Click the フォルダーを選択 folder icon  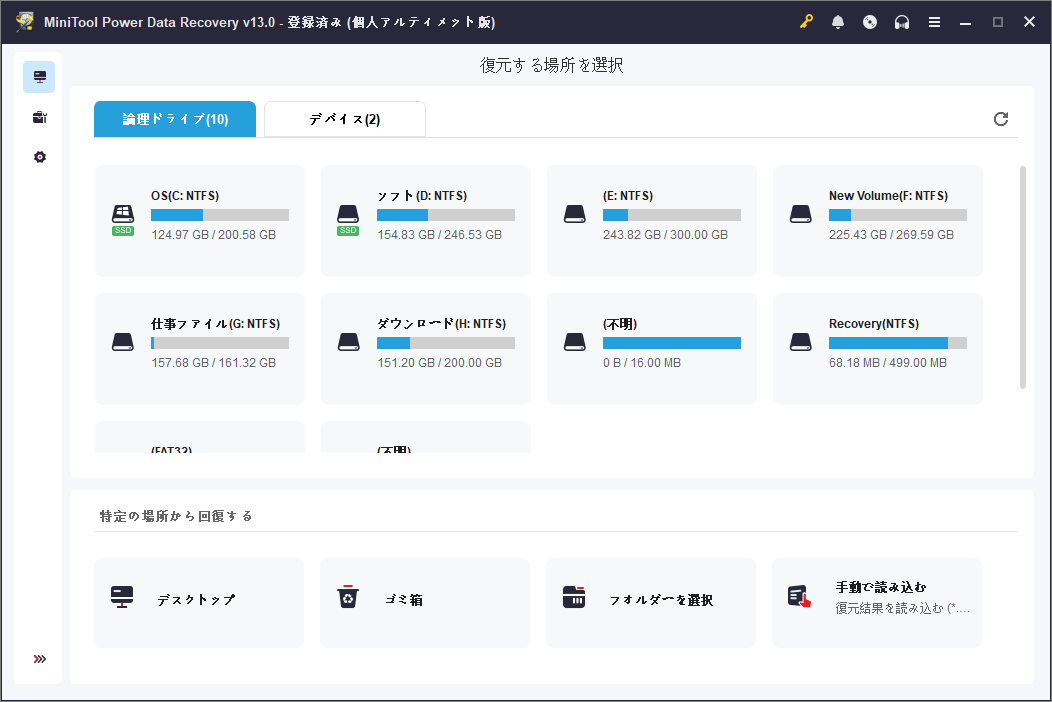[x=574, y=597]
